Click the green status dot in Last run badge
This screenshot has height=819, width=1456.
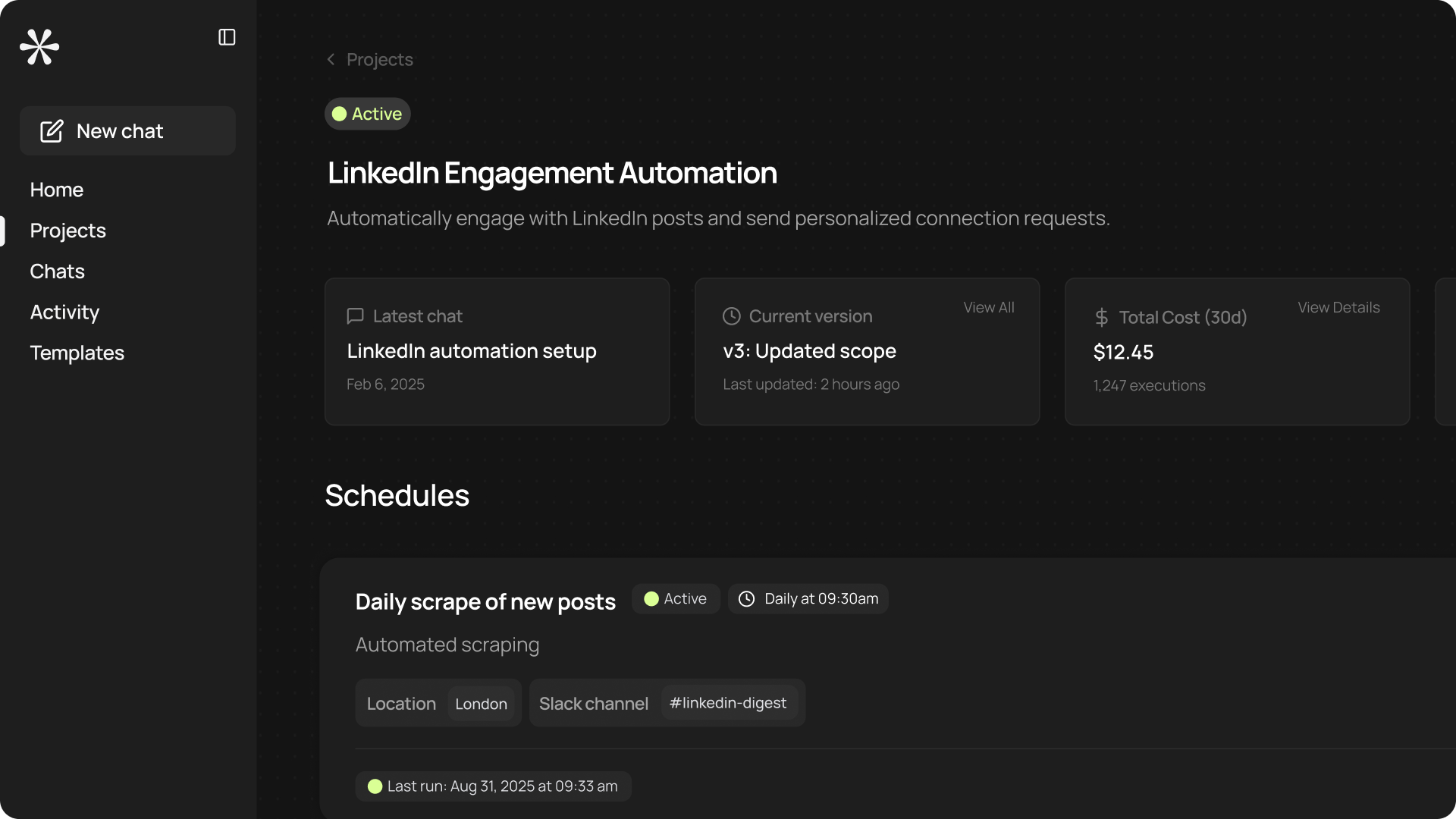click(x=375, y=786)
